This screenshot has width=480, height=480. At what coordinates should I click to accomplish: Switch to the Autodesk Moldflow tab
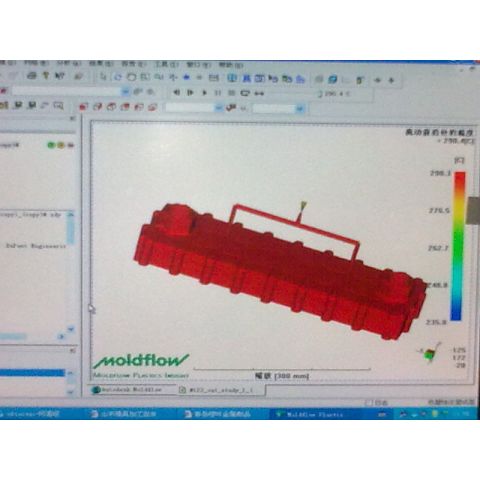133,389
